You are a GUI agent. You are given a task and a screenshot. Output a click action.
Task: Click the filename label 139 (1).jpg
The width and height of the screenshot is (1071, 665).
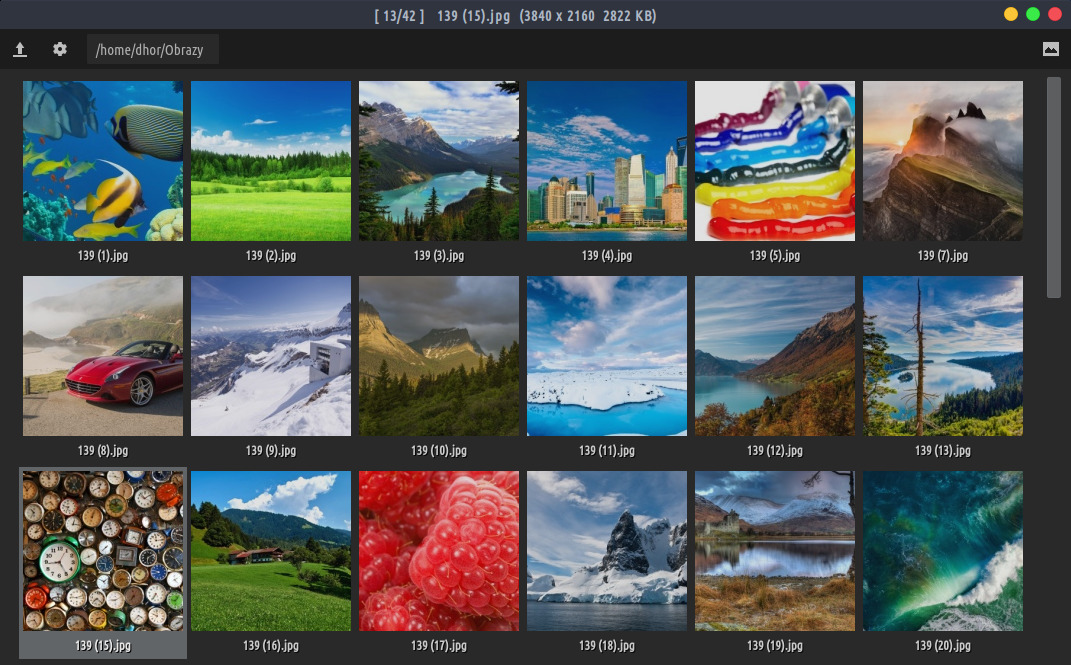click(x=103, y=255)
